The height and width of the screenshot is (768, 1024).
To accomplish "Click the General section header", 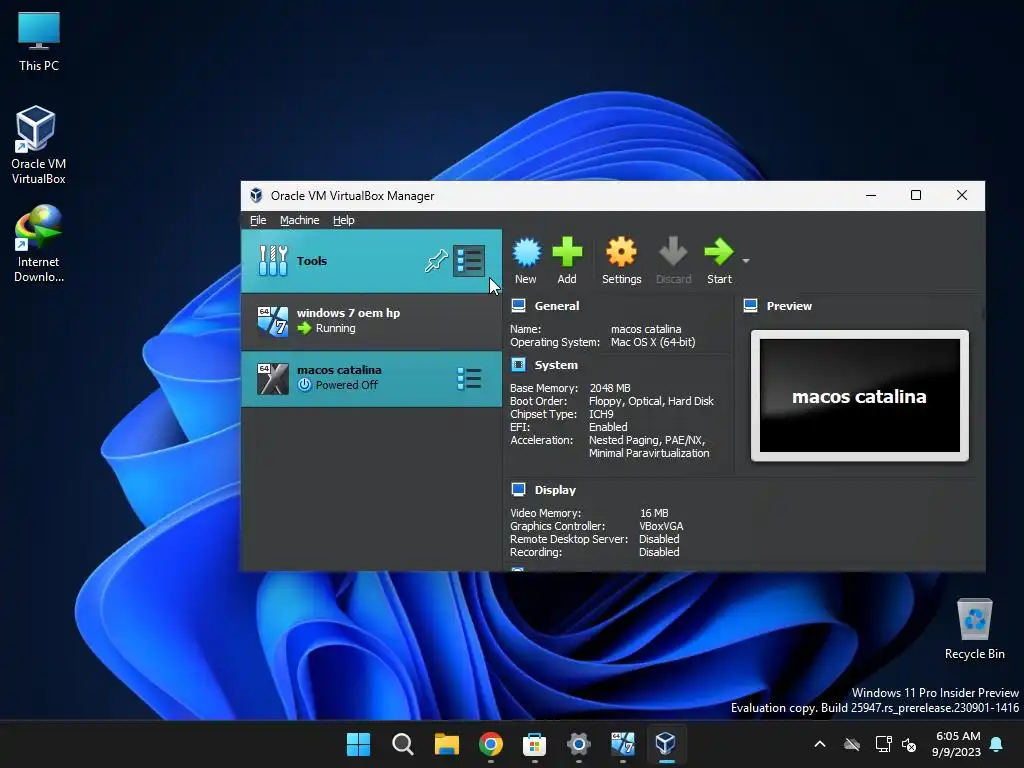I will coord(556,306).
